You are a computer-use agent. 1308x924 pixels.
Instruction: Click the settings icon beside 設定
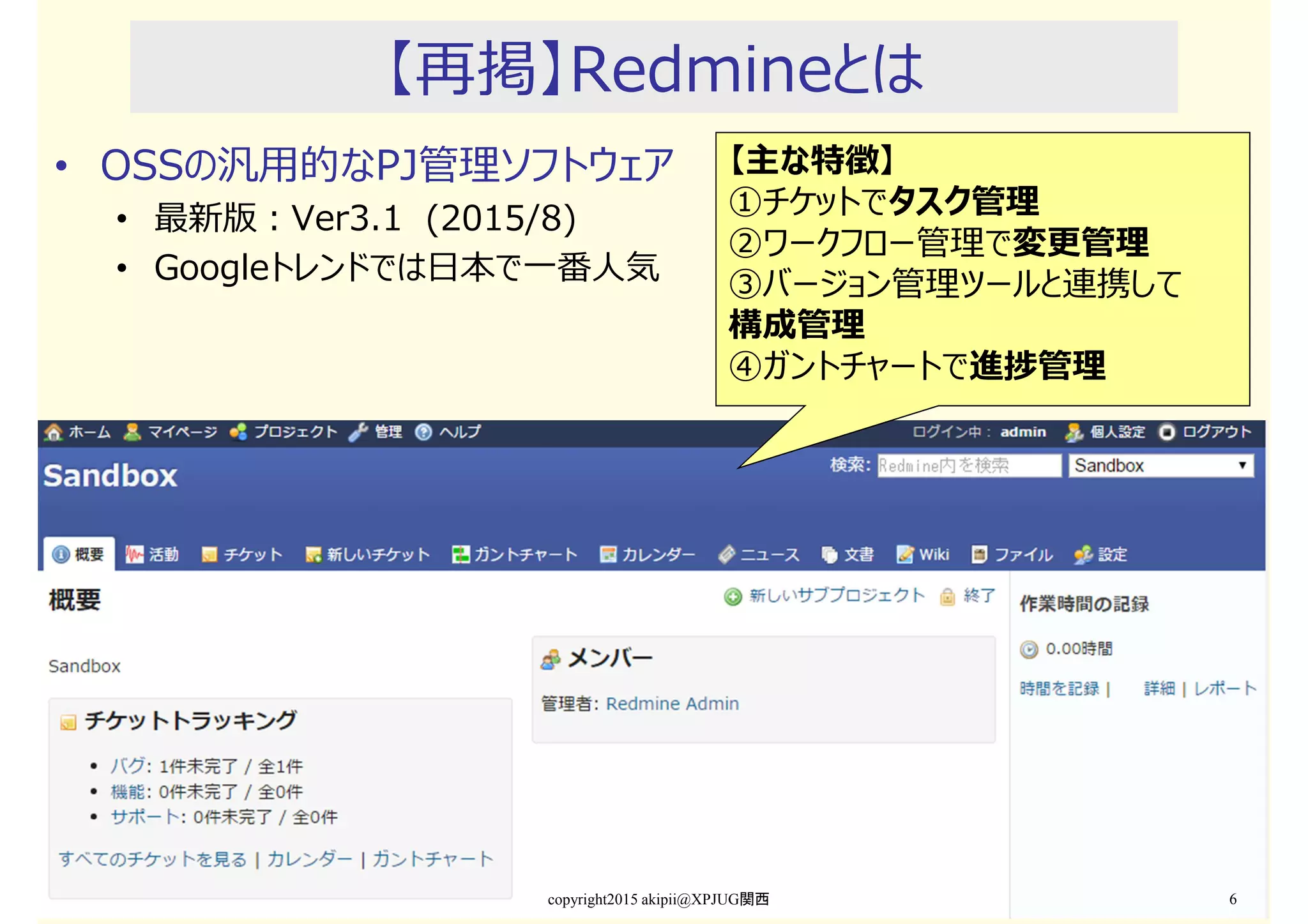[1084, 554]
